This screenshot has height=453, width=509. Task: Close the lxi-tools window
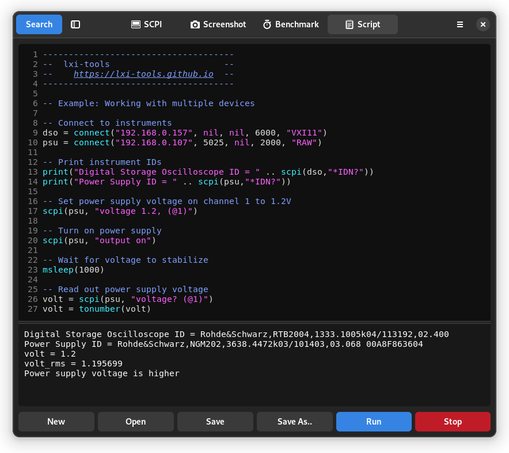(483, 24)
